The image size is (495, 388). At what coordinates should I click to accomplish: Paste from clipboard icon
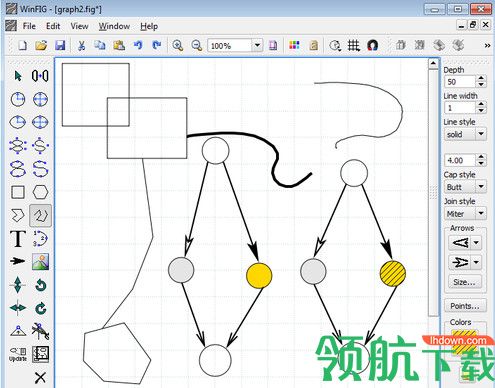(x=119, y=45)
